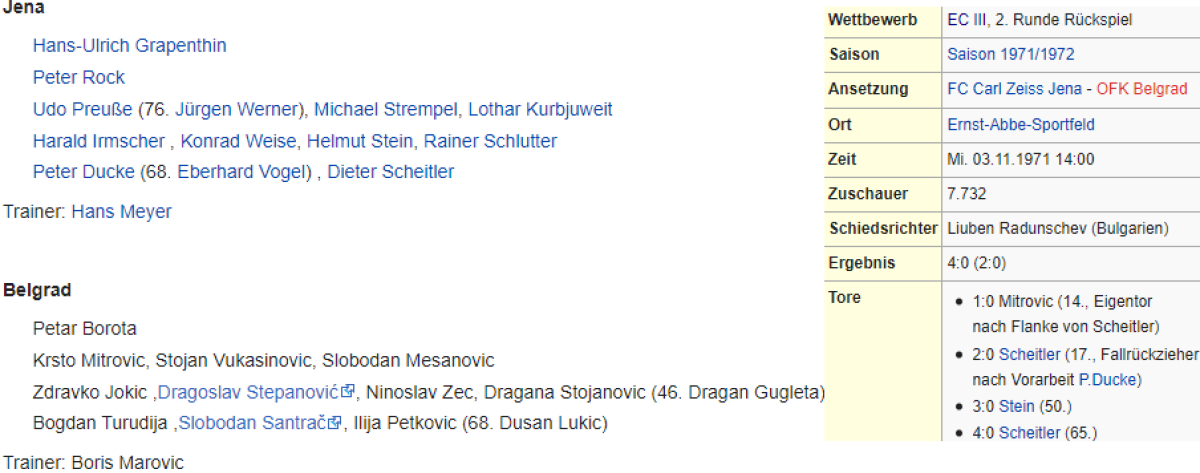This screenshot has height=473, width=1200.
Task: Open Saison 1971/1972 link
Action: coord(1010,54)
